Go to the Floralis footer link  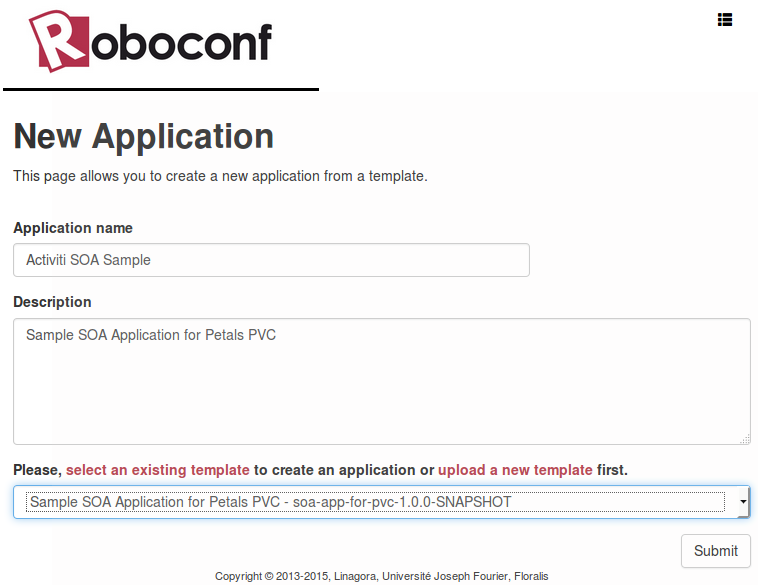tap(531, 576)
